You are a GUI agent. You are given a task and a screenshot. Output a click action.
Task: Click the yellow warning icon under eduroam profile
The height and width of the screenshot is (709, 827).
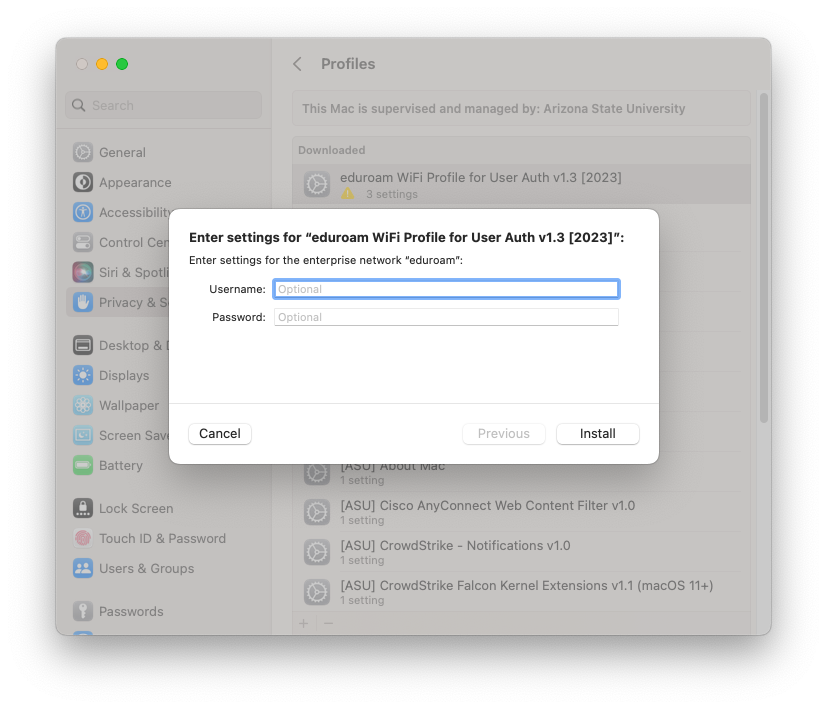pyautogui.click(x=348, y=194)
